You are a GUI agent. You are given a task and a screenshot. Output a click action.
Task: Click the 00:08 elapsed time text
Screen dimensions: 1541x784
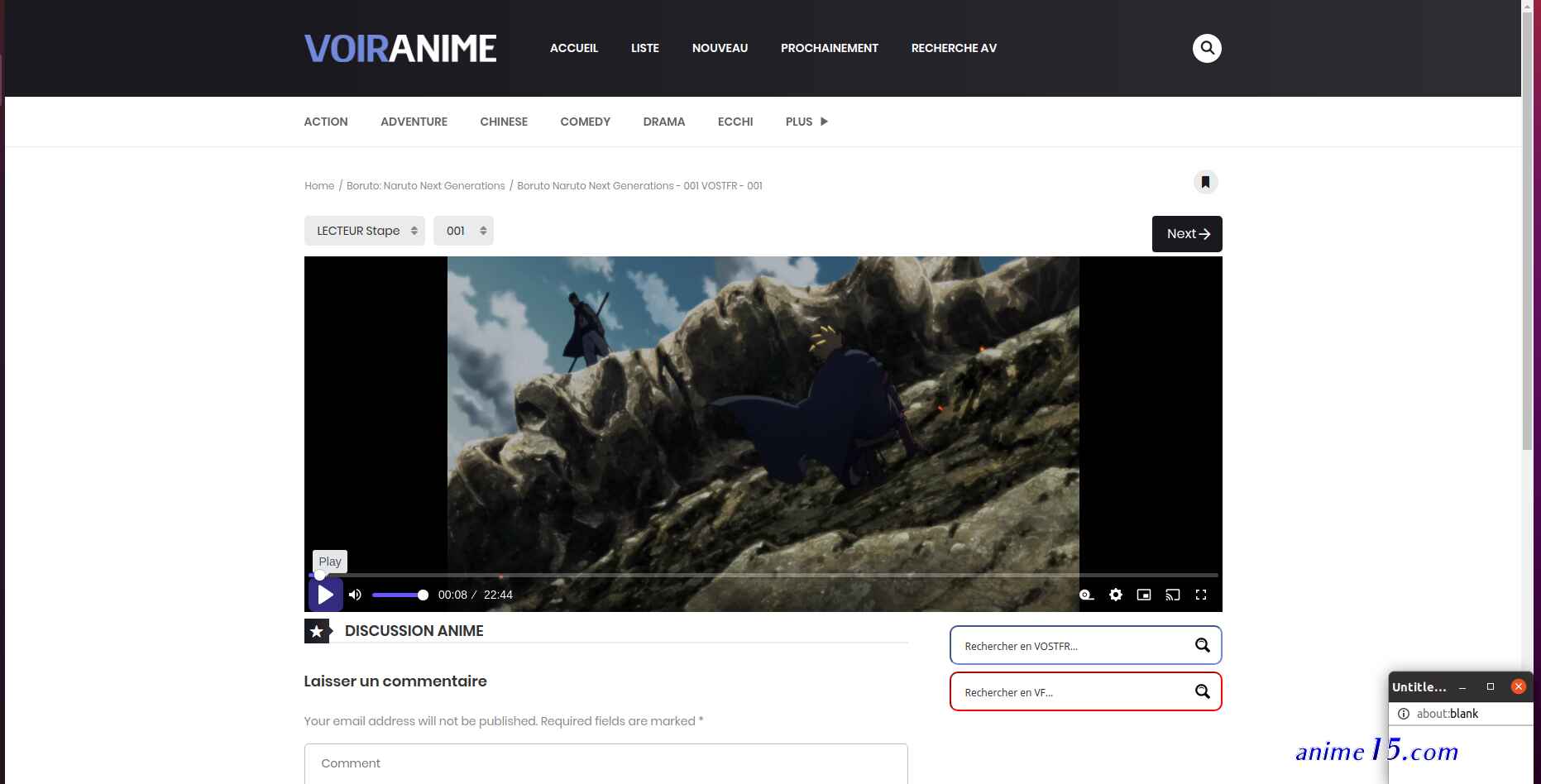click(452, 595)
